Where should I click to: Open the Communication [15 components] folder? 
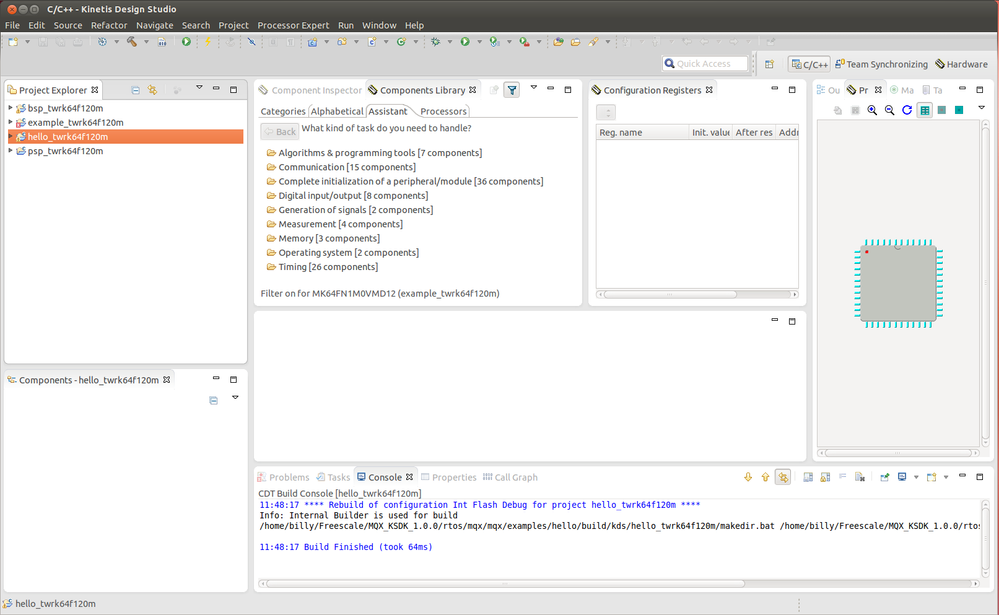coord(341,167)
